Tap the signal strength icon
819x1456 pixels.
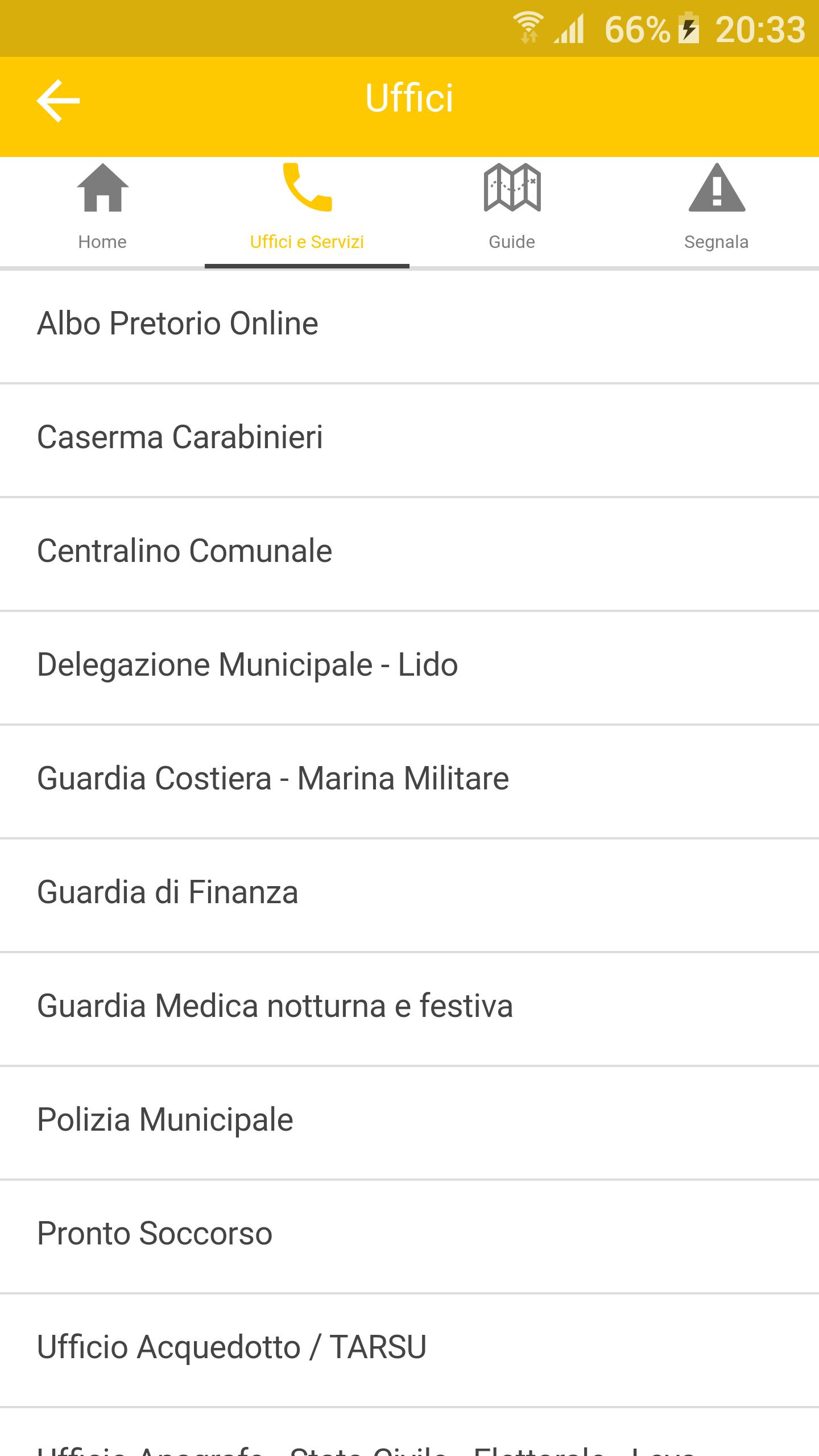(570, 28)
